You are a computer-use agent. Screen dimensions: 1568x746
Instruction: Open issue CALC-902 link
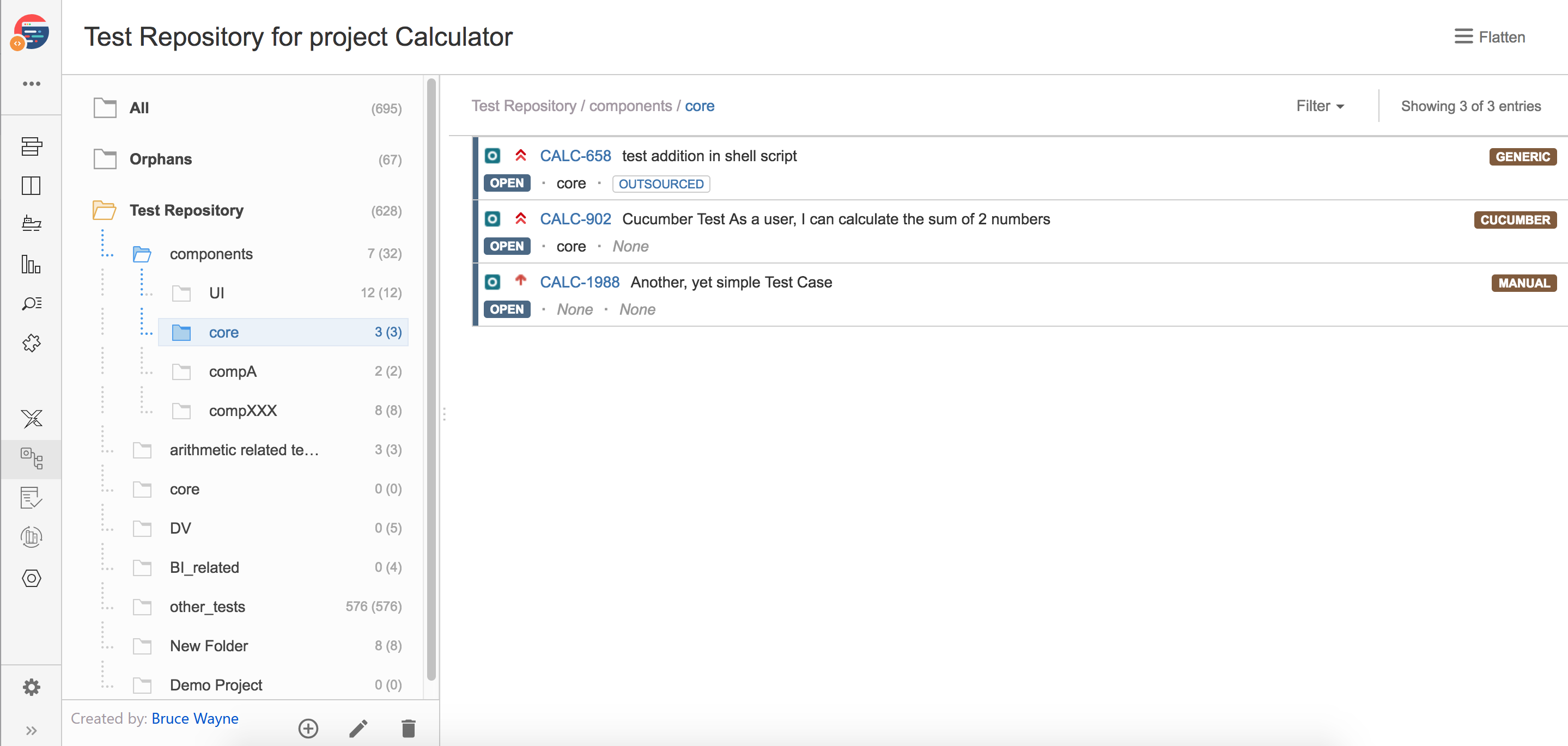coord(575,219)
